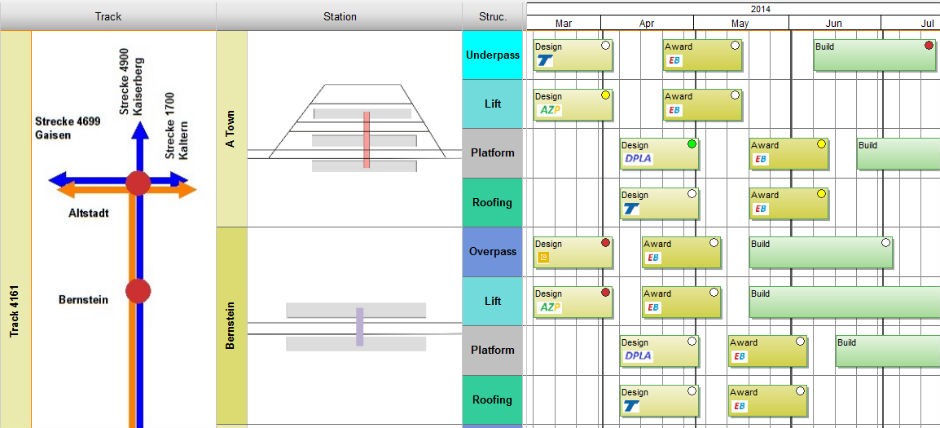Click the yellow status dot on A Town Platform Award
Screen dimensions: 940x428
point(821,144)
